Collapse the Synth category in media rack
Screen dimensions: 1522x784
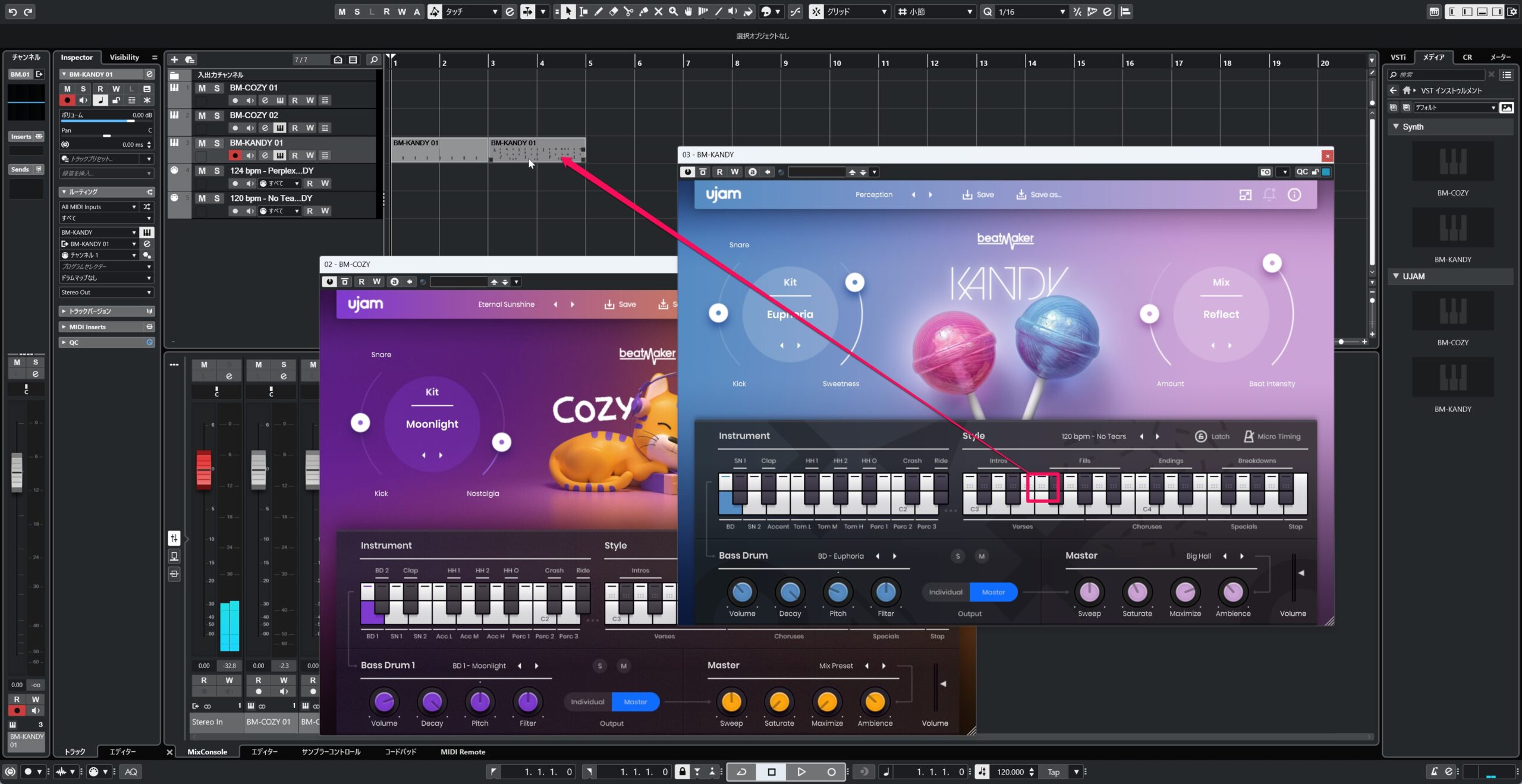pyautogui.click(x=1396, y=127)
